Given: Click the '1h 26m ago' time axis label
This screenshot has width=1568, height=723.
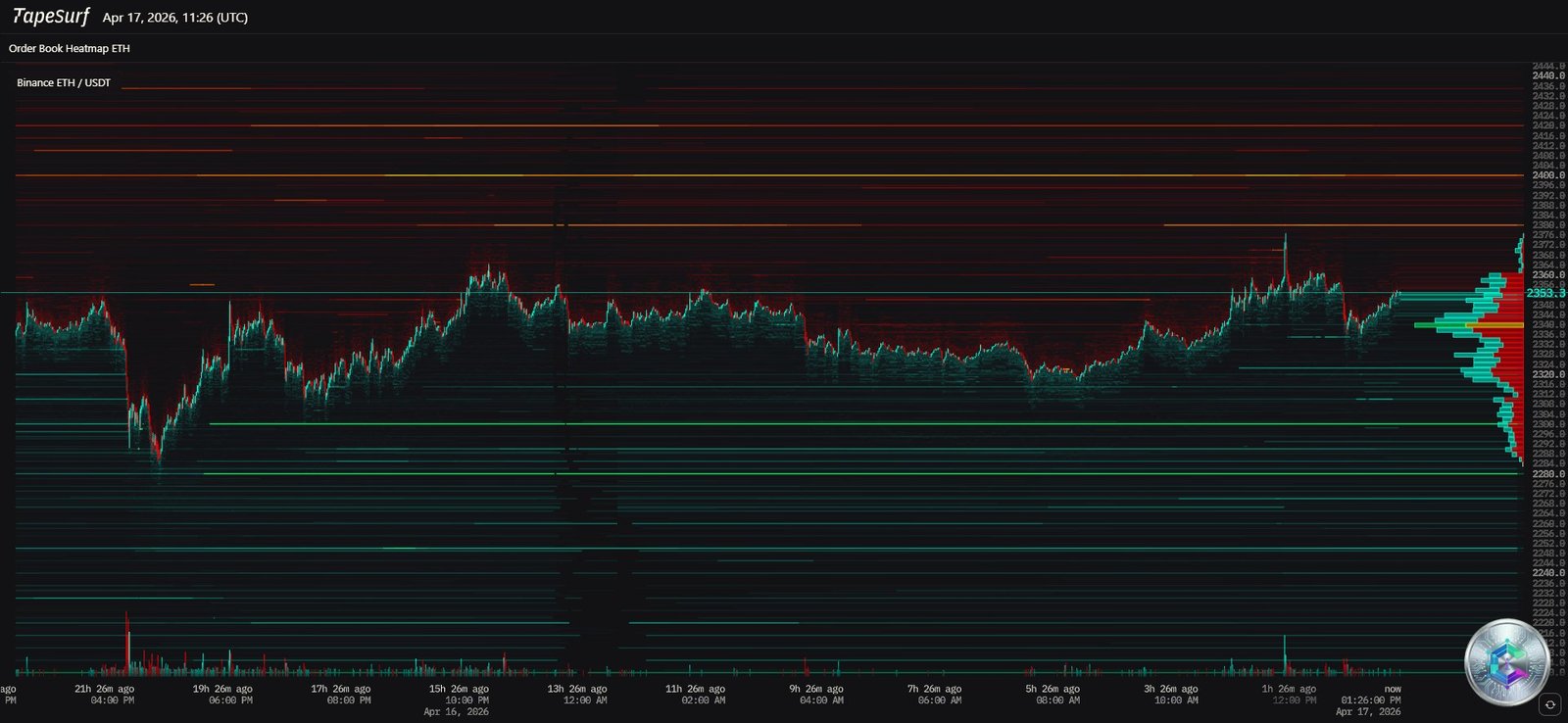Looking at the screenshot, I should click(x=1289, y=689).
